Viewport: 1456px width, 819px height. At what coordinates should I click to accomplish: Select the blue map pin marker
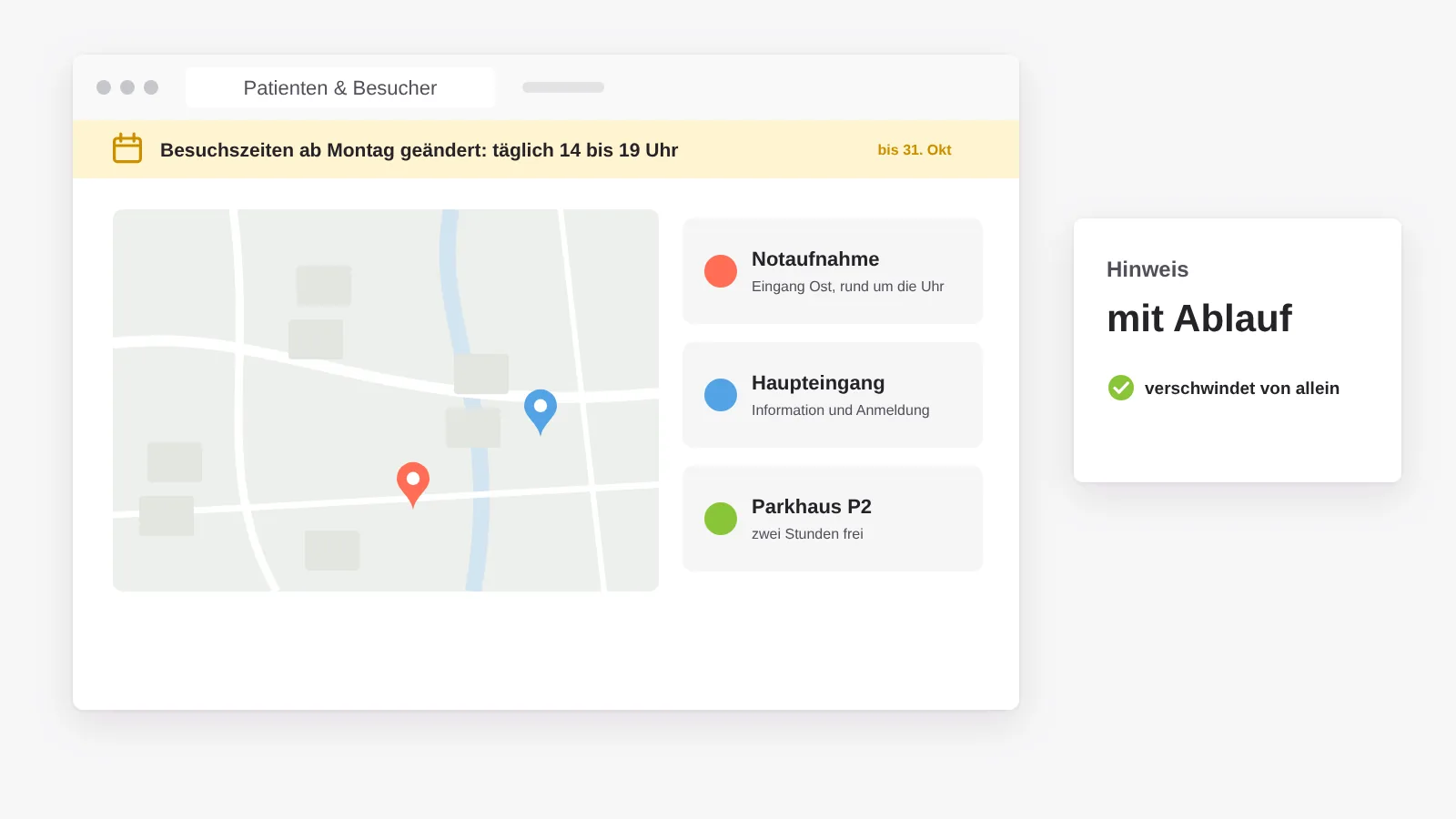pos(541,411)
